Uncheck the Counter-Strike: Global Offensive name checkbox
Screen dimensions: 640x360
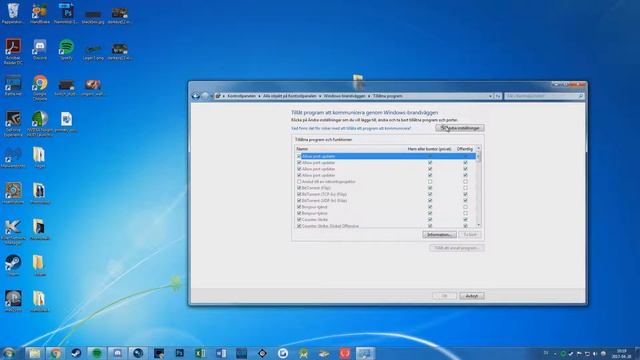[x=299, y=226]
